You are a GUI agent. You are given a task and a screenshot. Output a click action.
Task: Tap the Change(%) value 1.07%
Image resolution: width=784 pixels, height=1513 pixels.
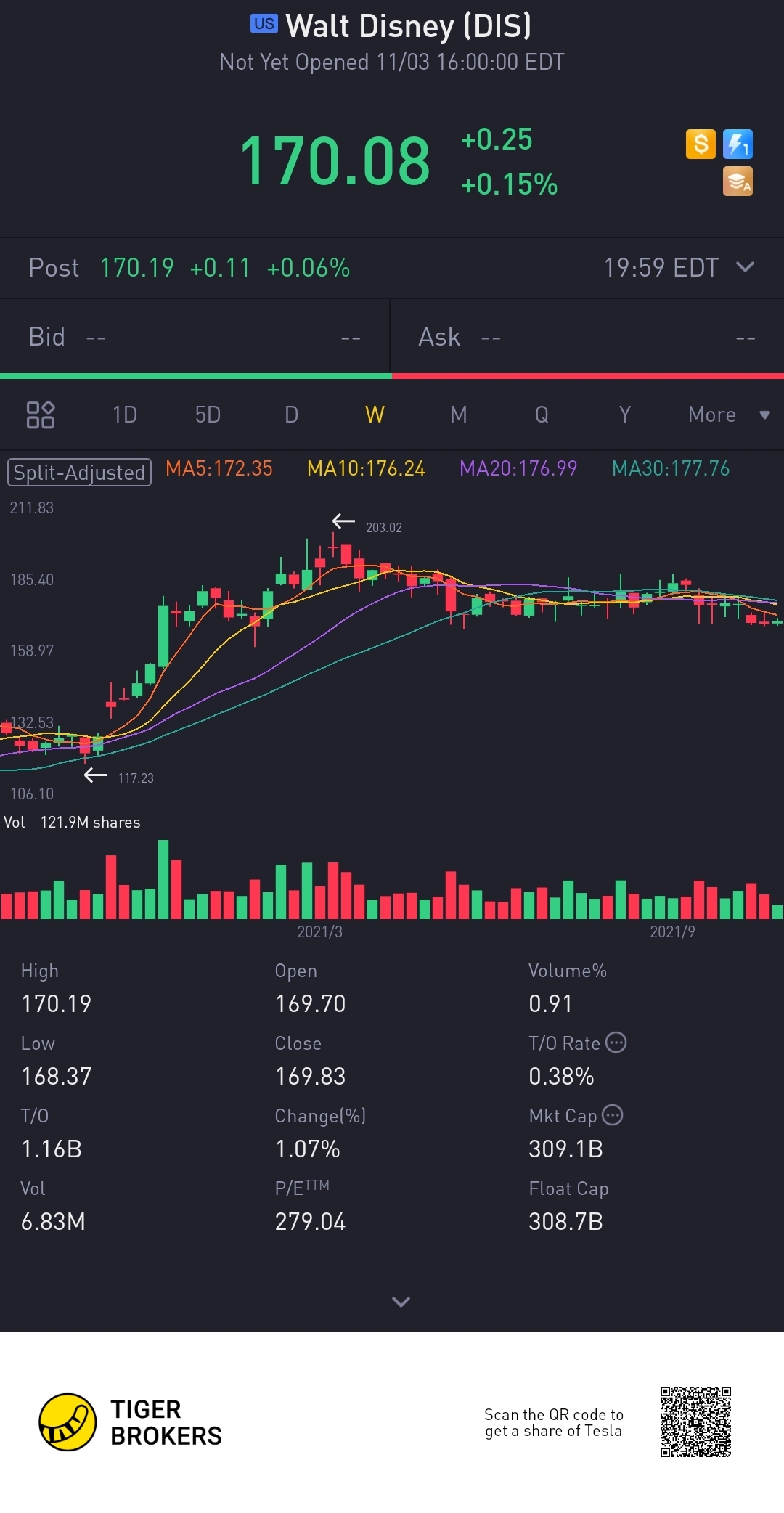point(308,1149)
